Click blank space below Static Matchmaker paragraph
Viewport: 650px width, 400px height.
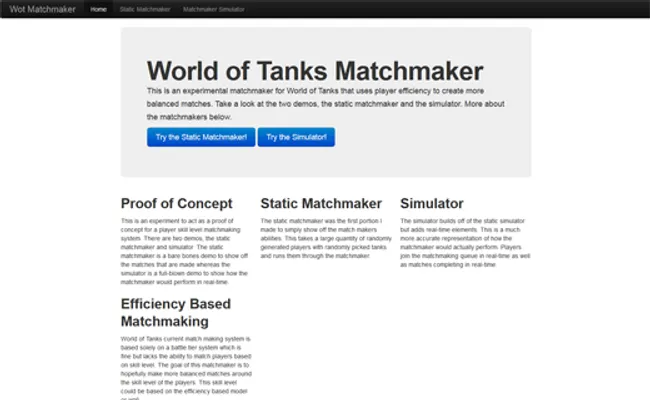pyautogui.click(x=323, y=320)
